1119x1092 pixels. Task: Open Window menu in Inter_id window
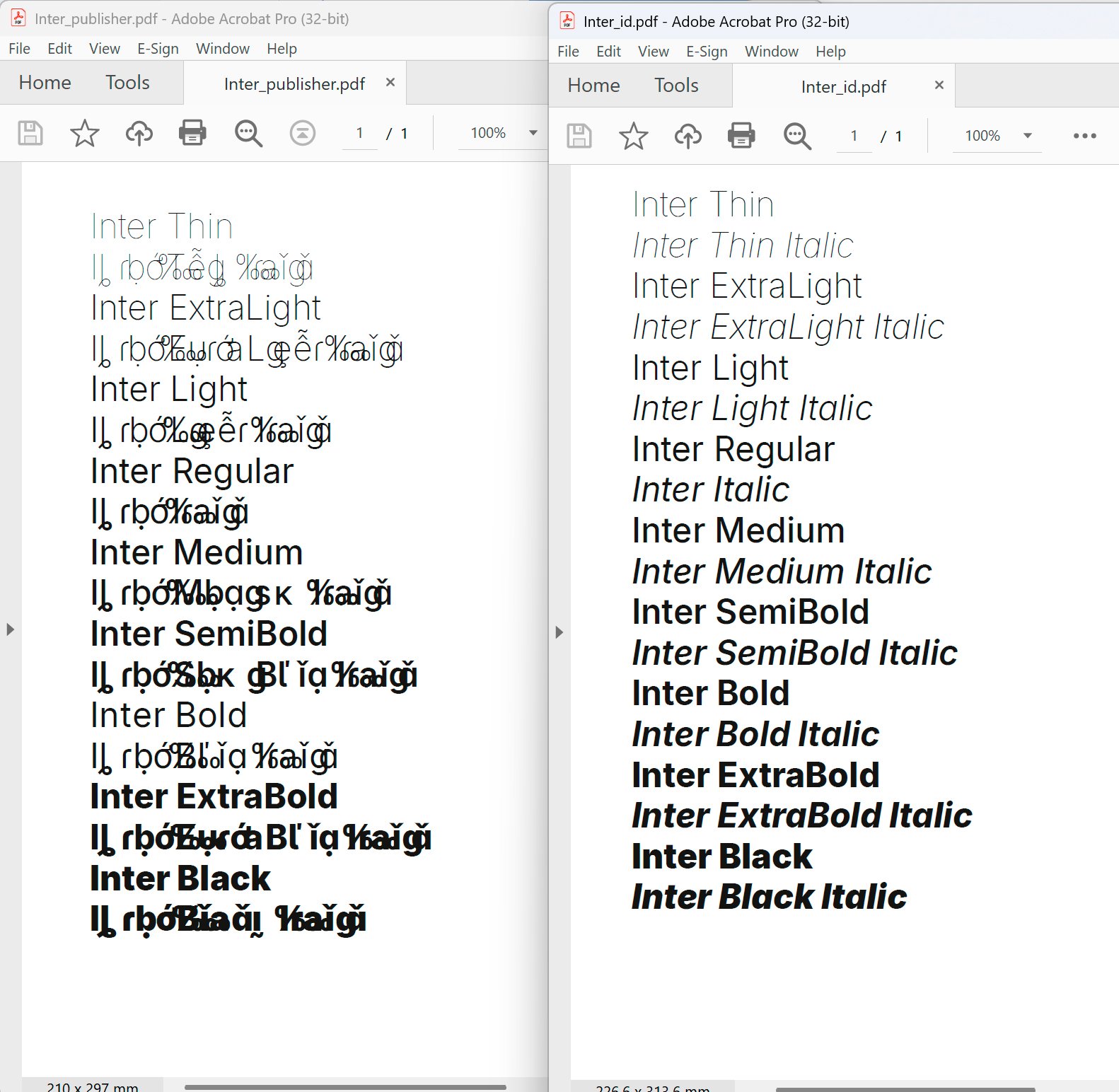772,52
